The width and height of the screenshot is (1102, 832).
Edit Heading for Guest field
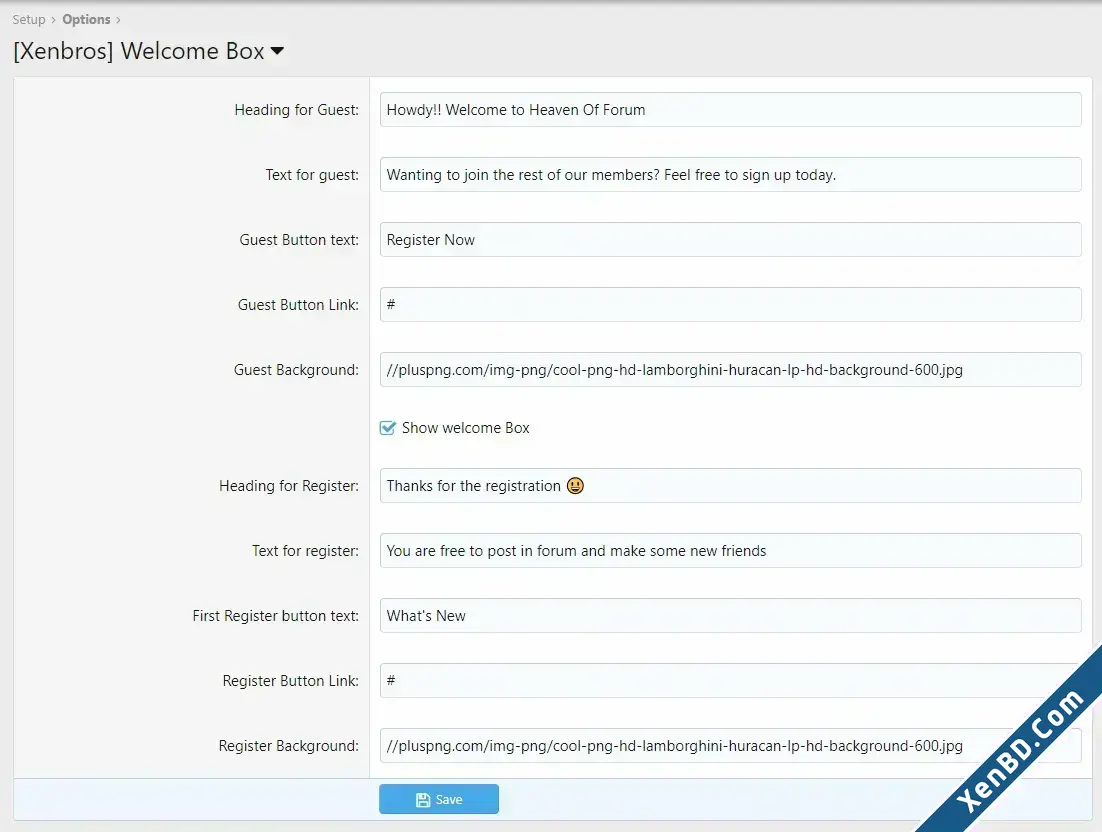click(x=730, y=110)
